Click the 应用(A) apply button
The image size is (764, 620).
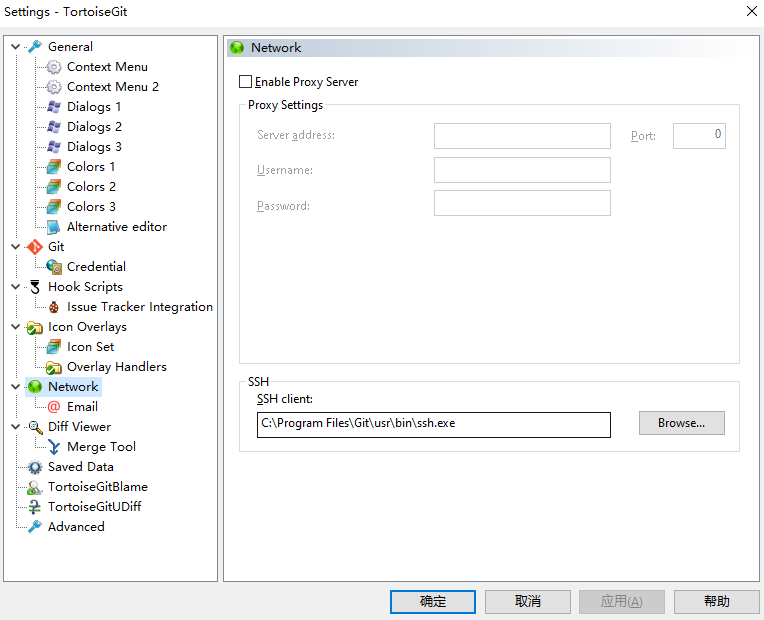(x=622, y=602)
